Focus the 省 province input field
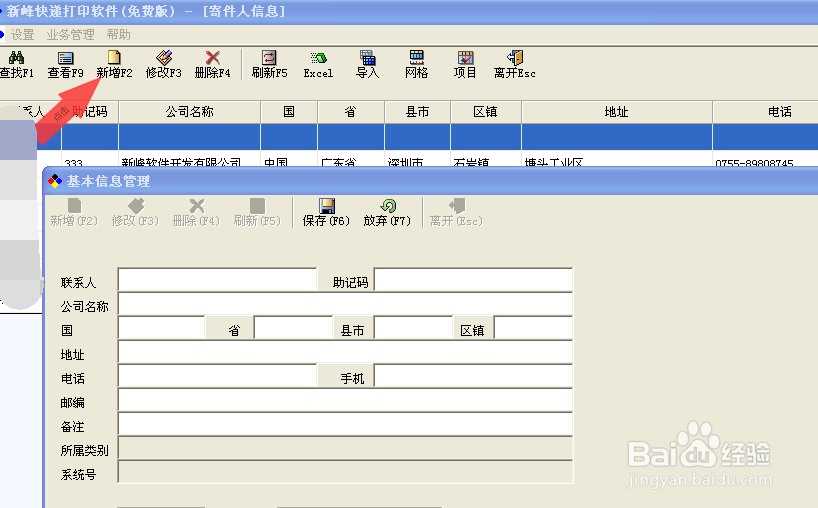Screen dimensions: 818x508 293,328
